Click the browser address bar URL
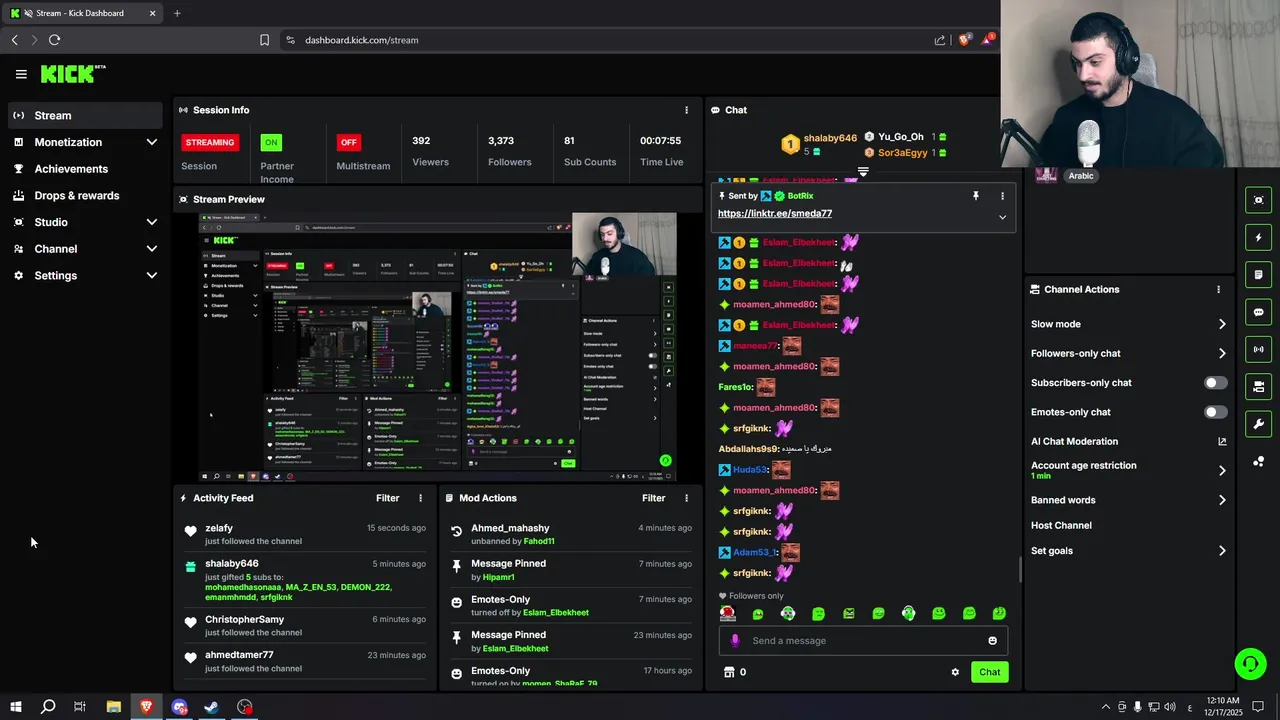1280x720 pixels. [x=362, y=40]
